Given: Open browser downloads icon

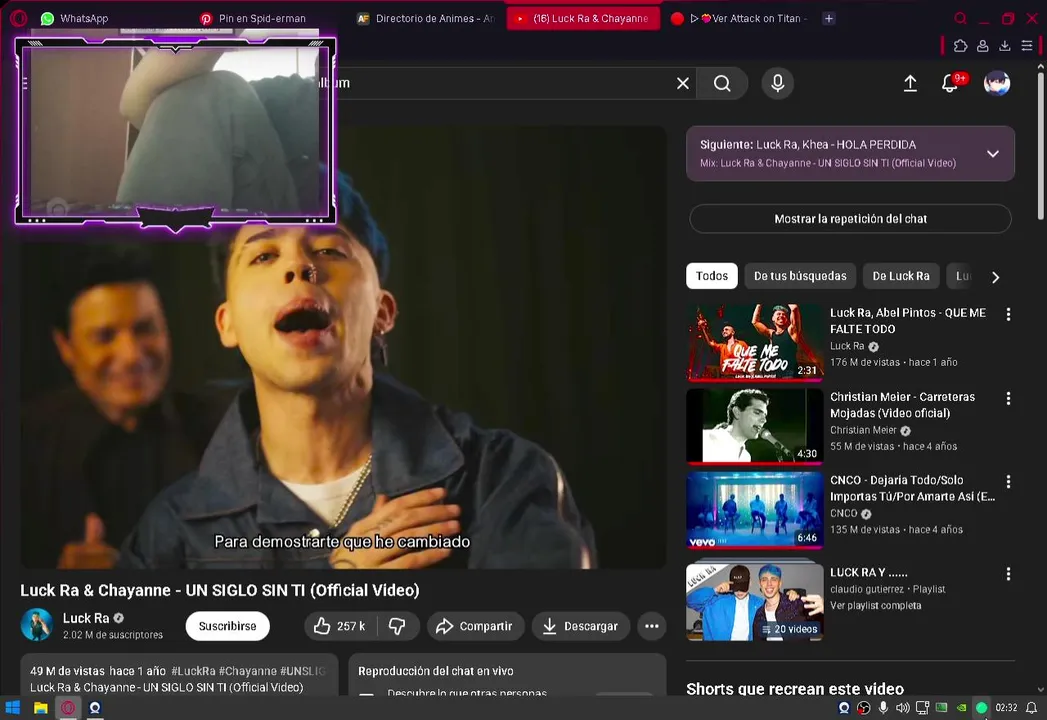Looking at the screenshot, I should [x=1004, y=45].
